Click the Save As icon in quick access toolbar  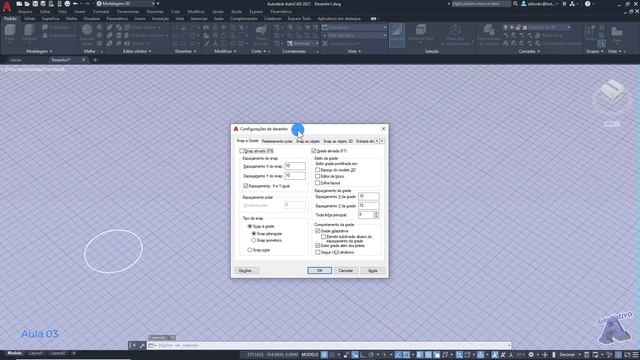coord(43,4)
